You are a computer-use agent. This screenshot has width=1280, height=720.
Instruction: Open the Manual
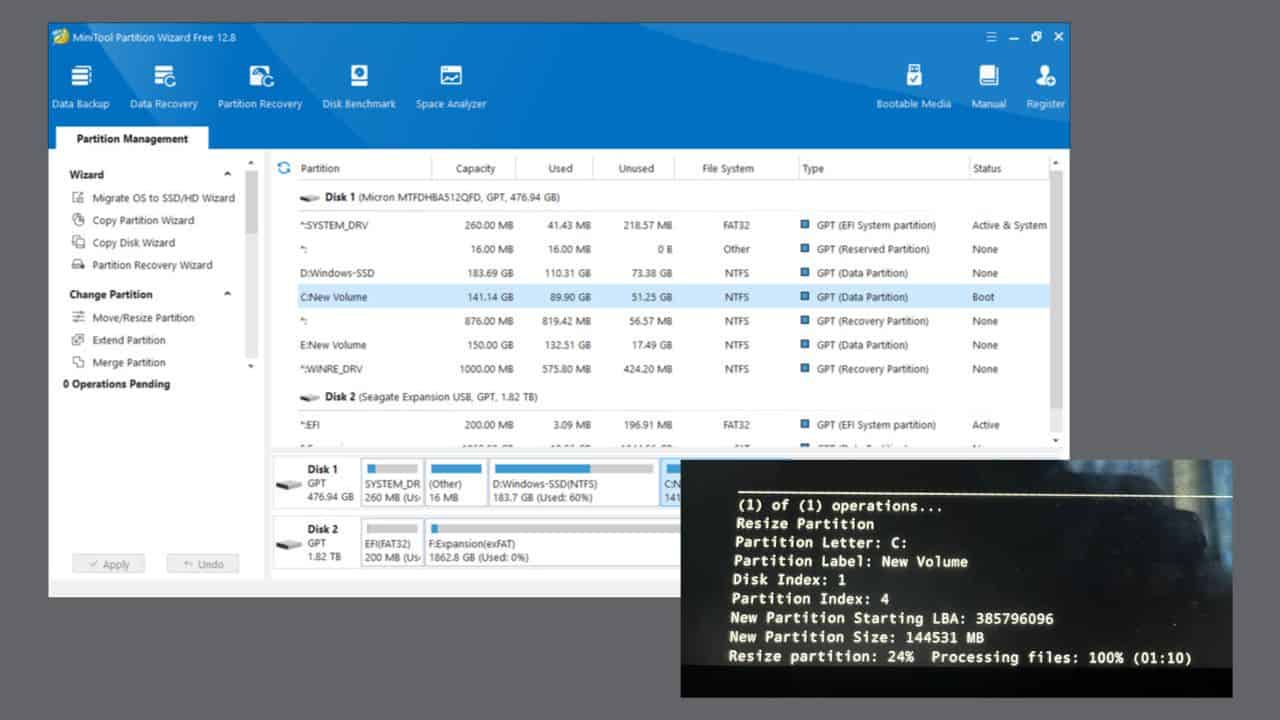click(989, 87)
